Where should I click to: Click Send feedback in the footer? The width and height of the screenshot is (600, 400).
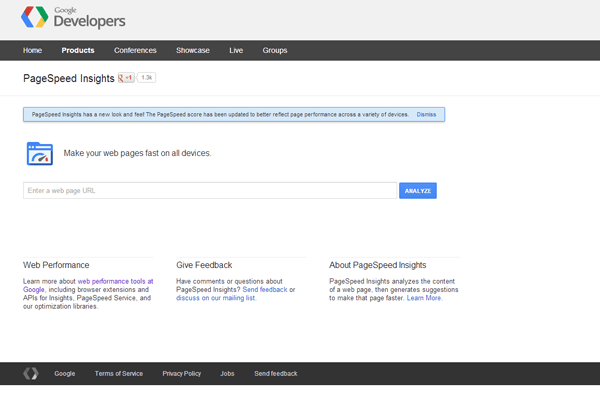click(276, 374)
